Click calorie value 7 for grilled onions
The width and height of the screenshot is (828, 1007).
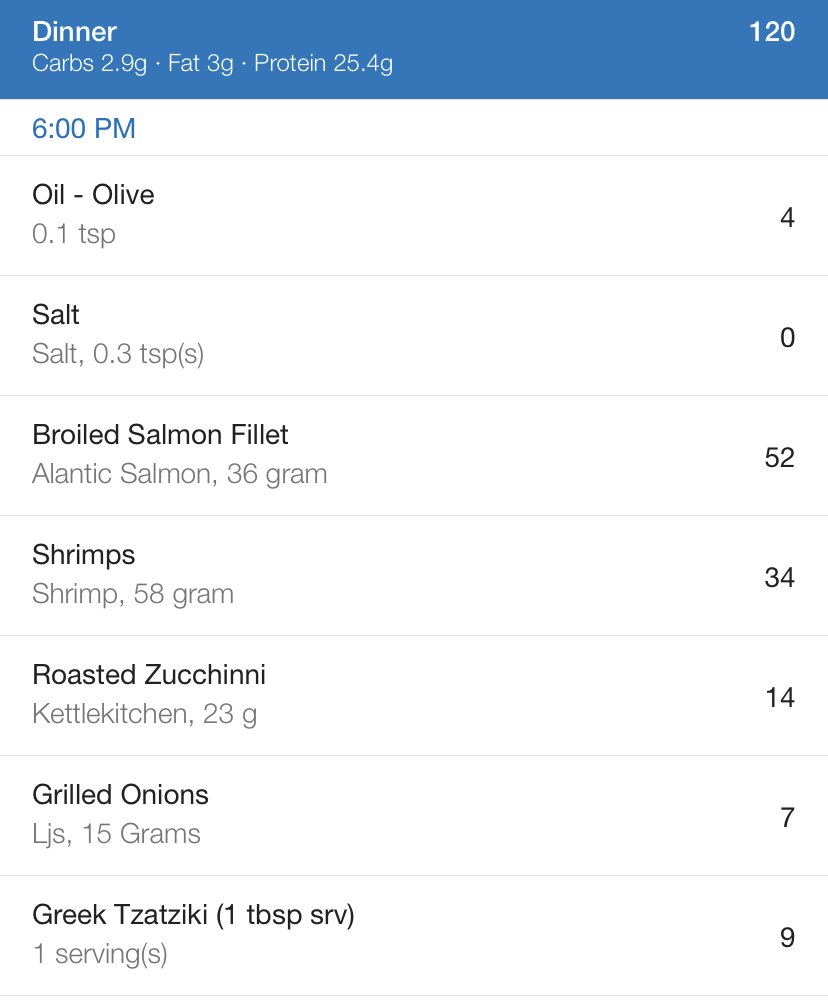coord(788,818)
